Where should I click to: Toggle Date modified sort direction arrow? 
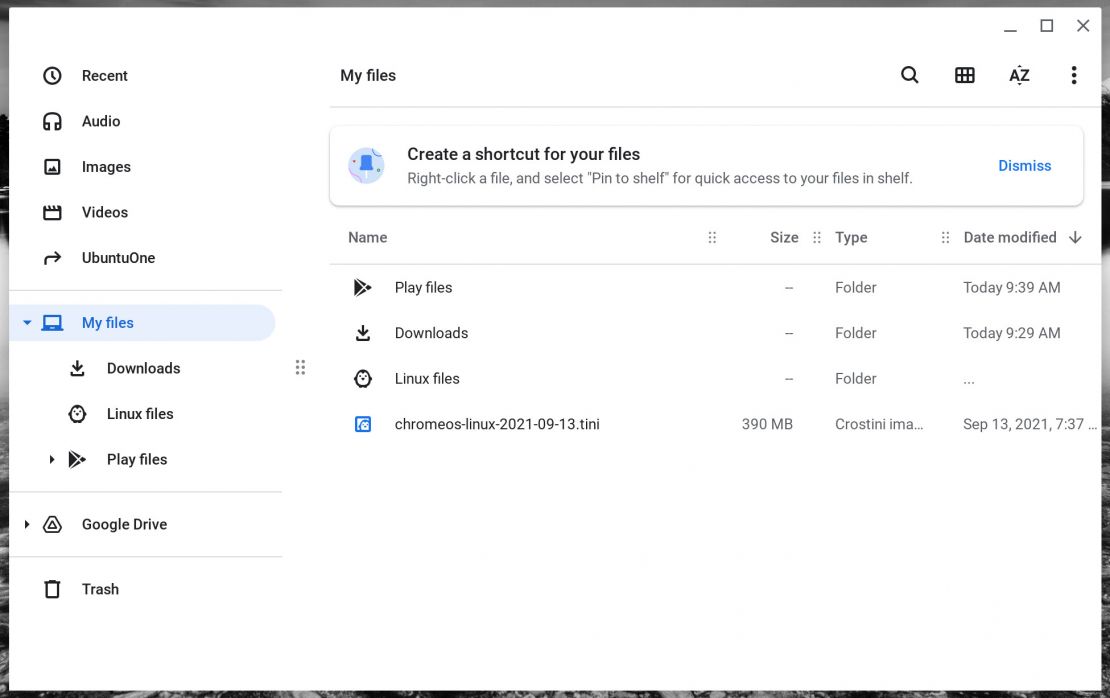(x=1075, y=237)
